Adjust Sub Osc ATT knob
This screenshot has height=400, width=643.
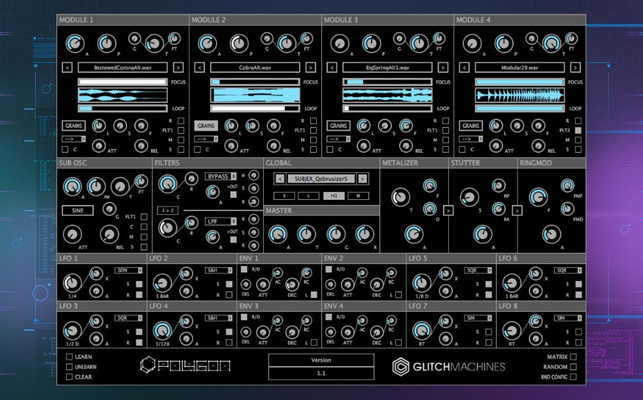[x=73, y=234]
